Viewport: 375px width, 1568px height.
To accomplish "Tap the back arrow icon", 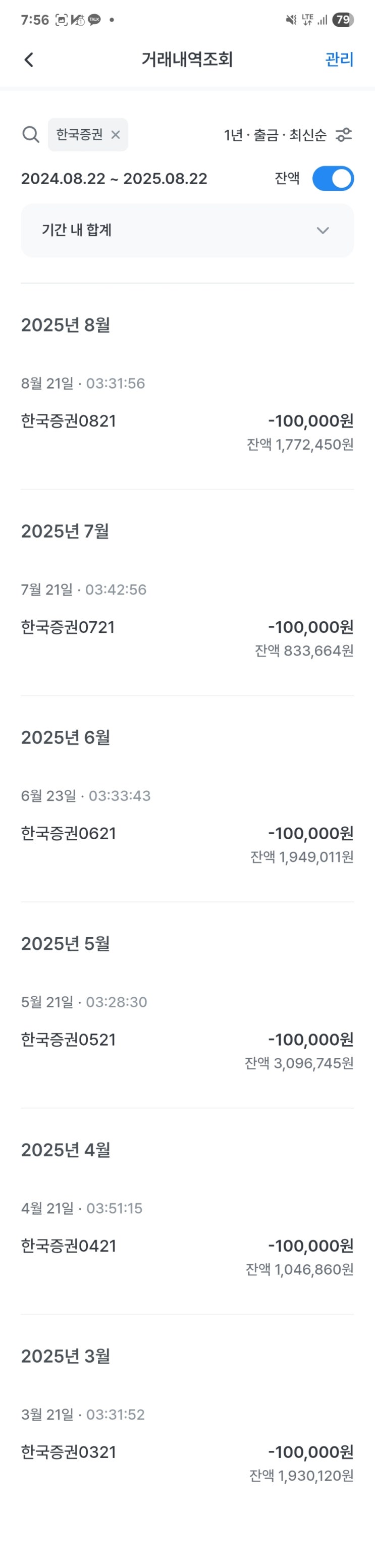I will 29,59.
